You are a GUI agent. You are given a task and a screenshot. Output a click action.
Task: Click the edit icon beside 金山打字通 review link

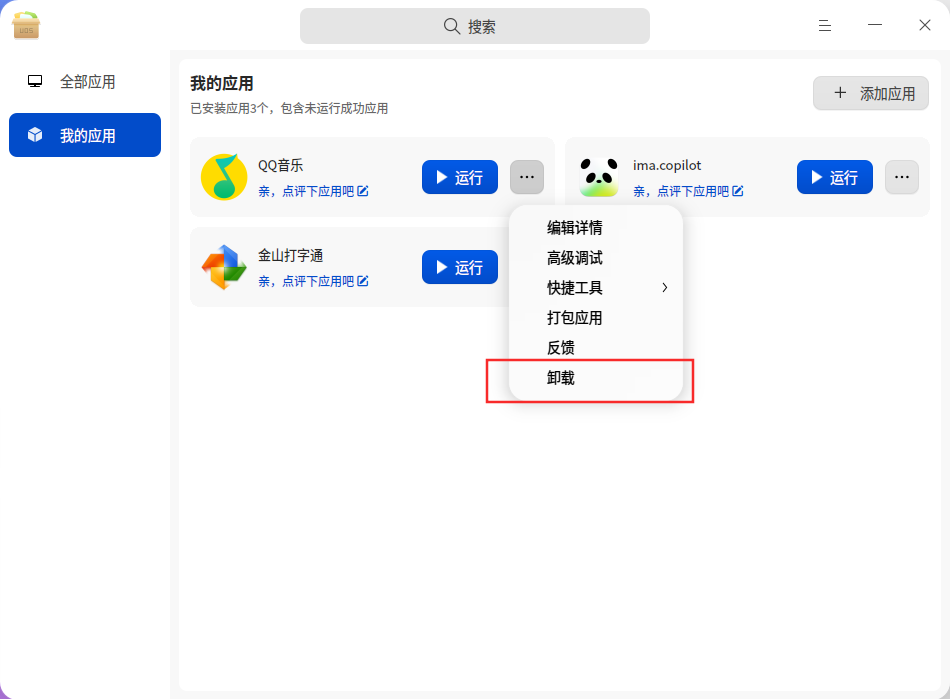point(363,281)
